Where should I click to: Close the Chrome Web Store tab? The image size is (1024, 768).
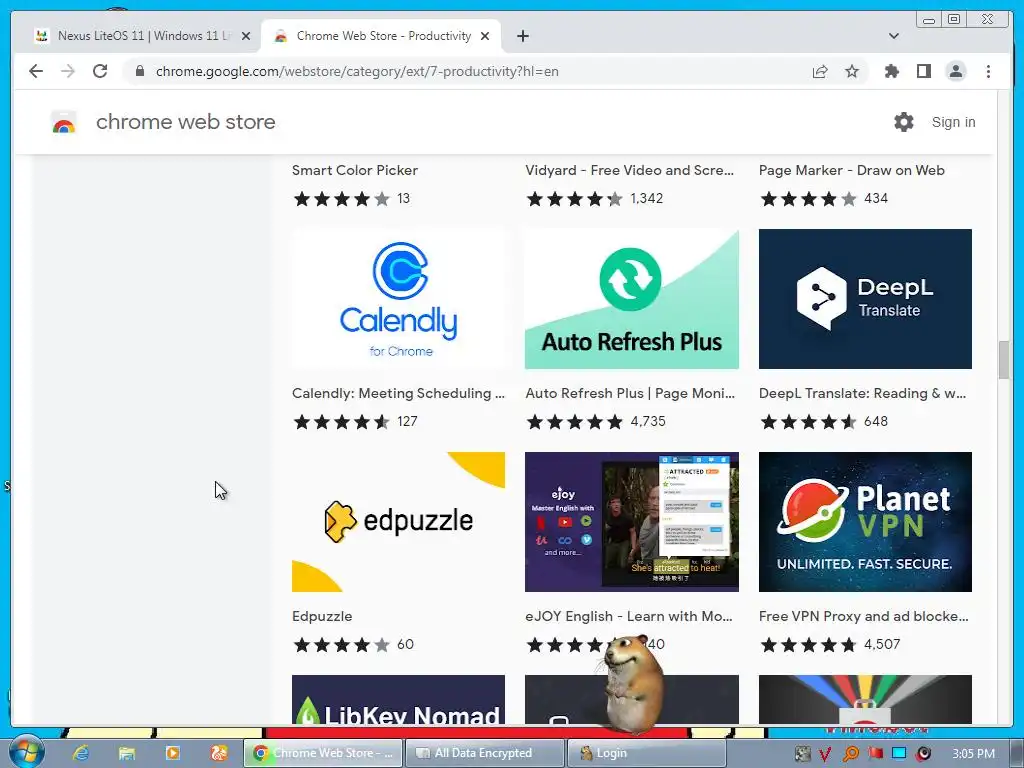click(485, 36)
